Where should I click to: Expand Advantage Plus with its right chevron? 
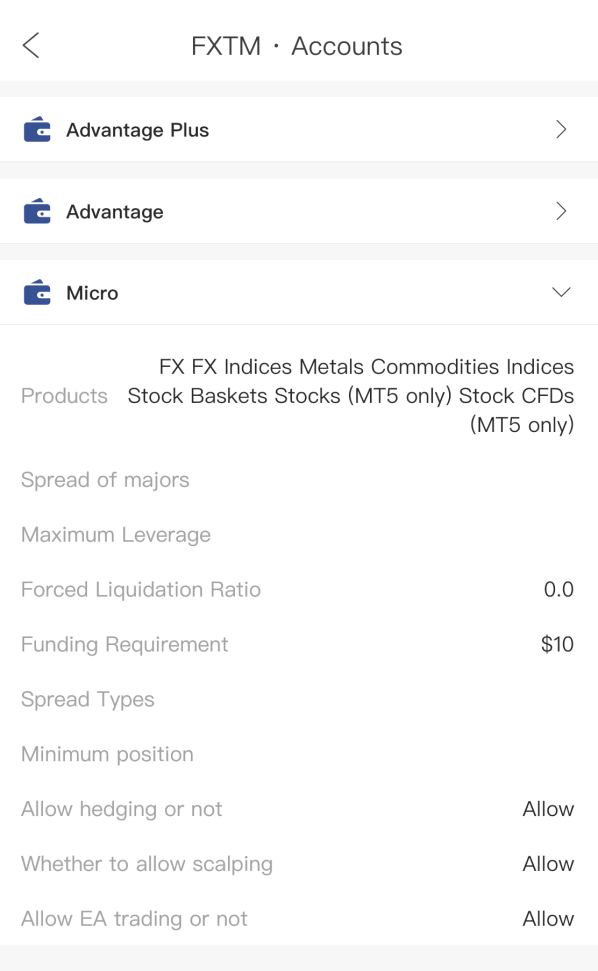click(x=561, y=129)
